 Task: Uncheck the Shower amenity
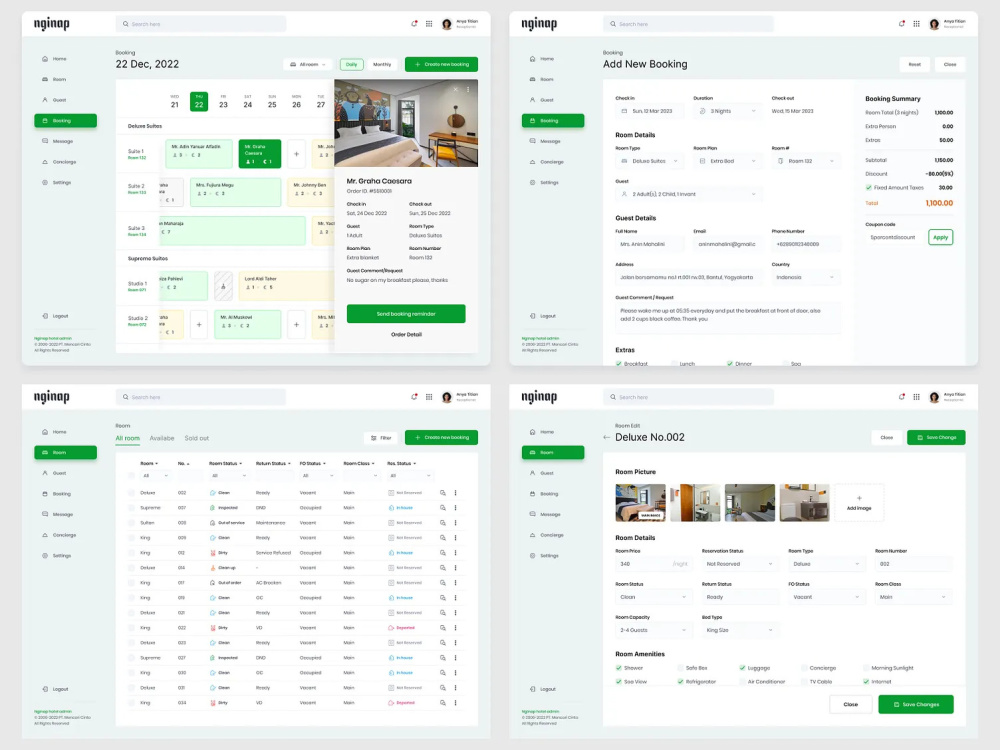[619, 668]
